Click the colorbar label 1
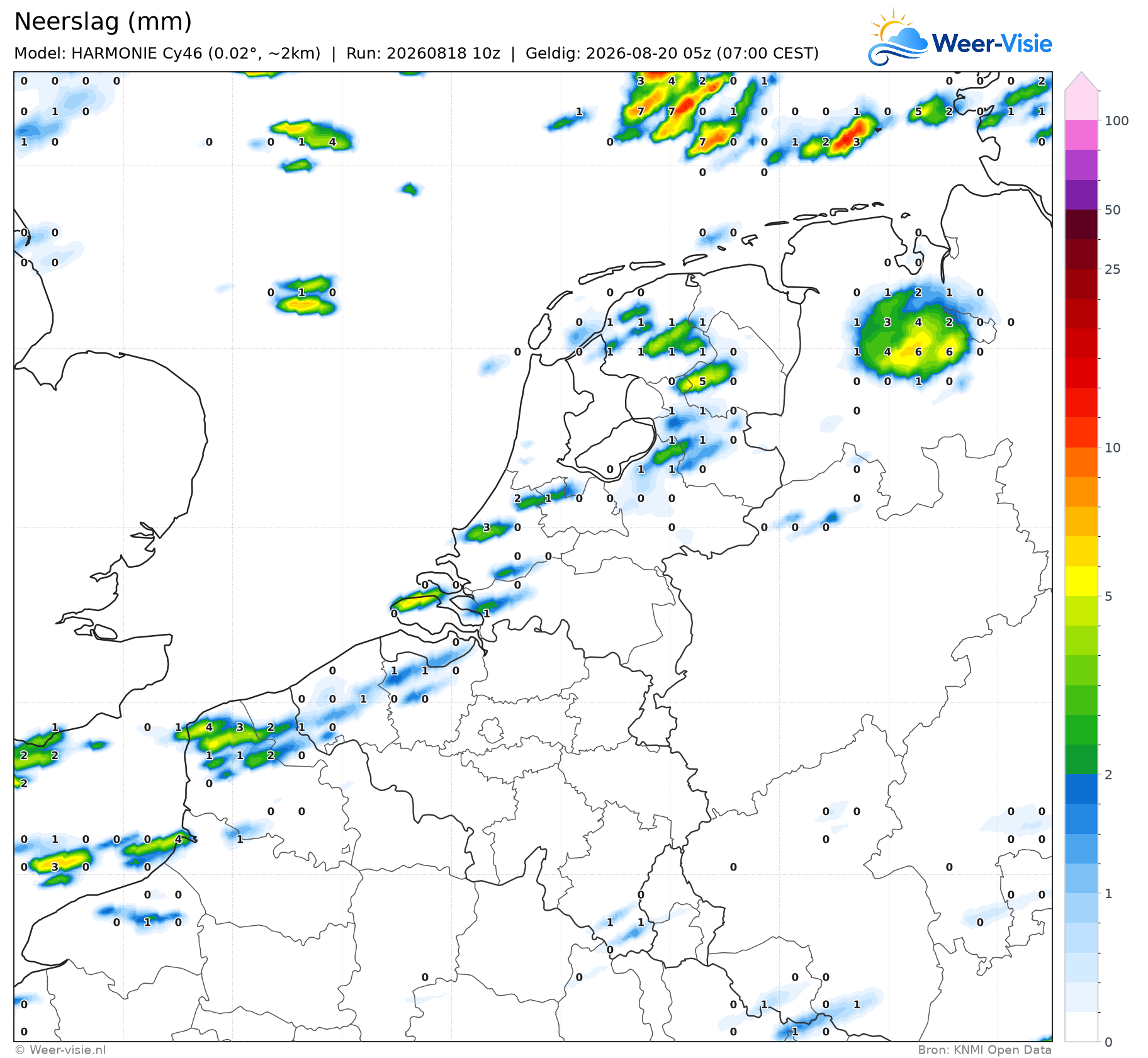The width and height of the screenshot is (1148, 1058). 1108,894
